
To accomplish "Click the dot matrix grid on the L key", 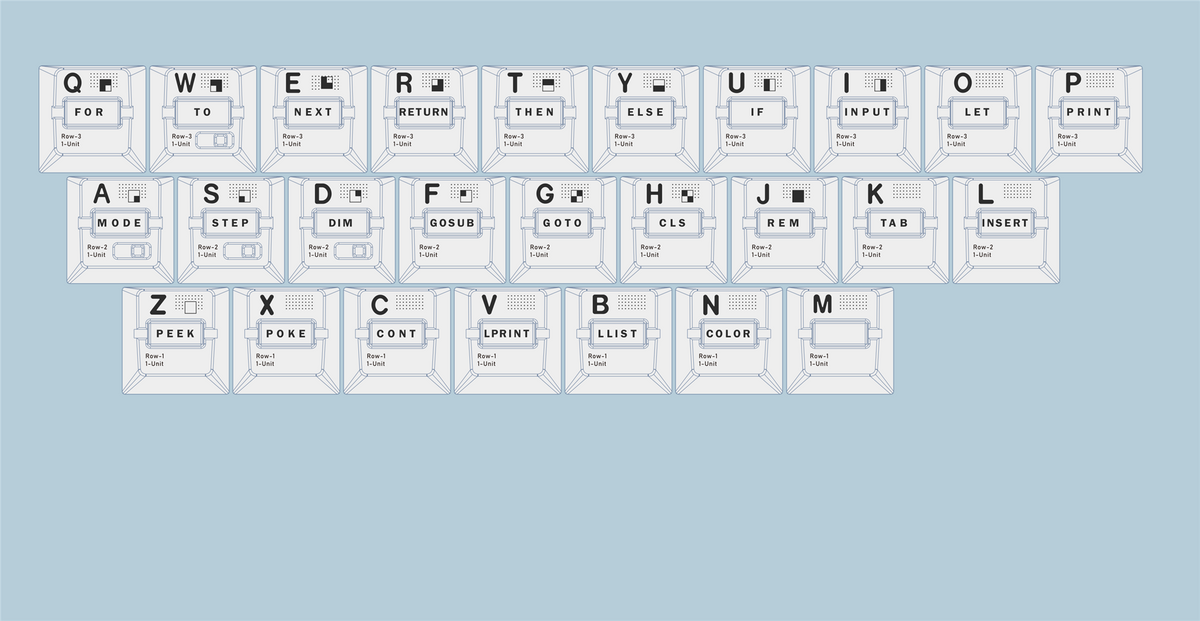I will (1016, 191).
